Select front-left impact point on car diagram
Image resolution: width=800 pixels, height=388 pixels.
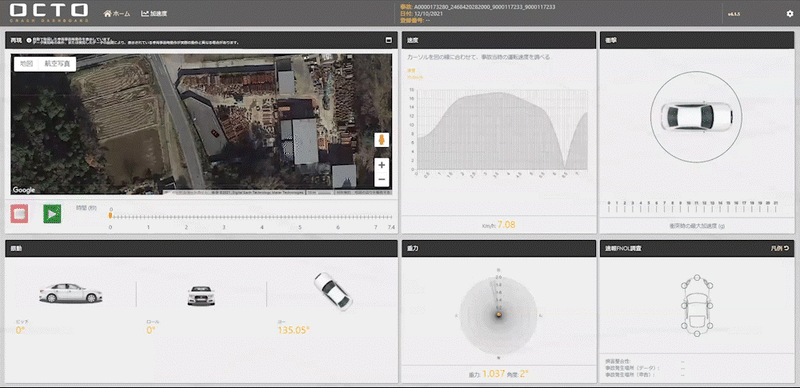(684, 284)
